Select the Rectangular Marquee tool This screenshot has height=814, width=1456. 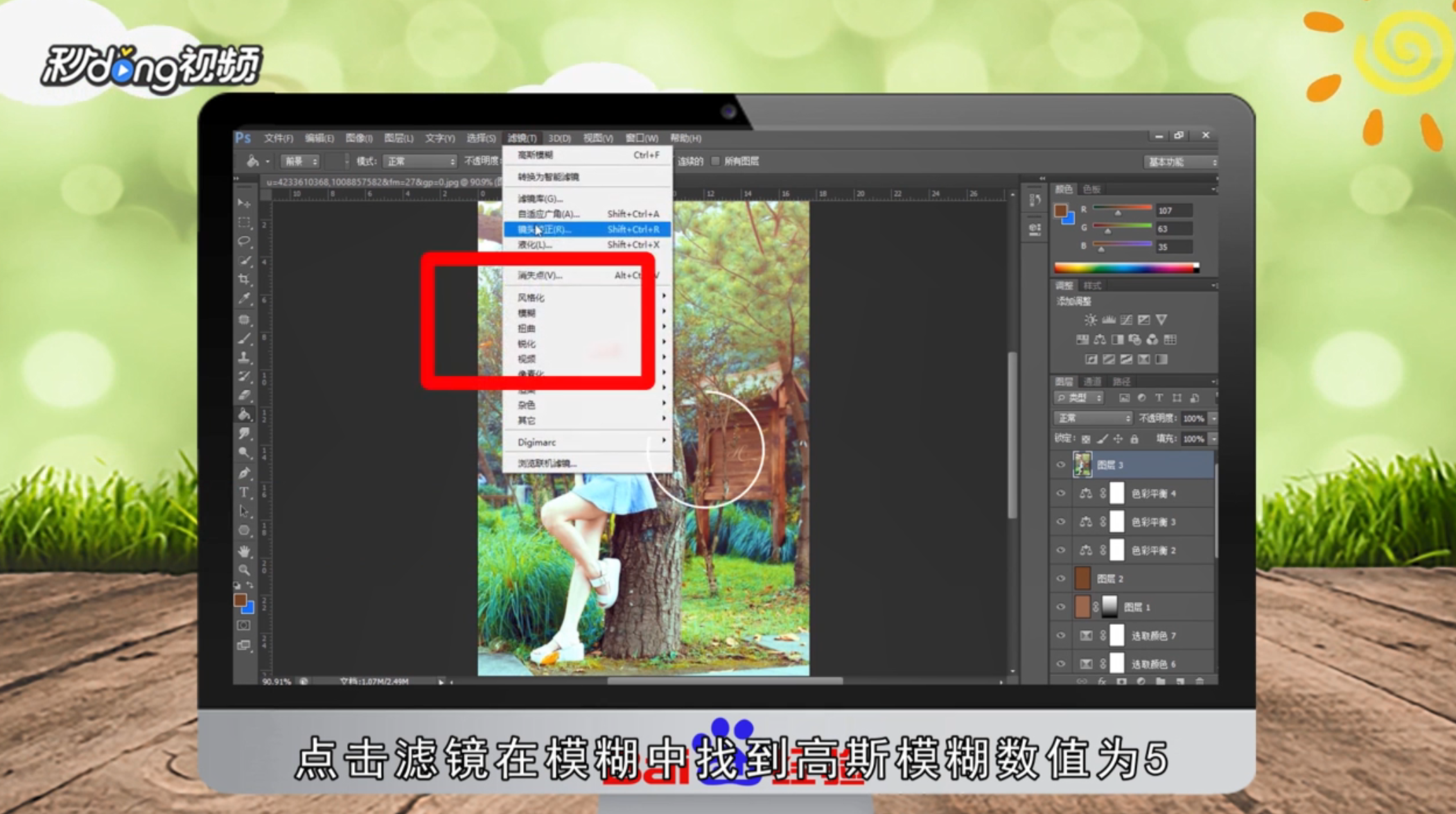tap(244, 222)
